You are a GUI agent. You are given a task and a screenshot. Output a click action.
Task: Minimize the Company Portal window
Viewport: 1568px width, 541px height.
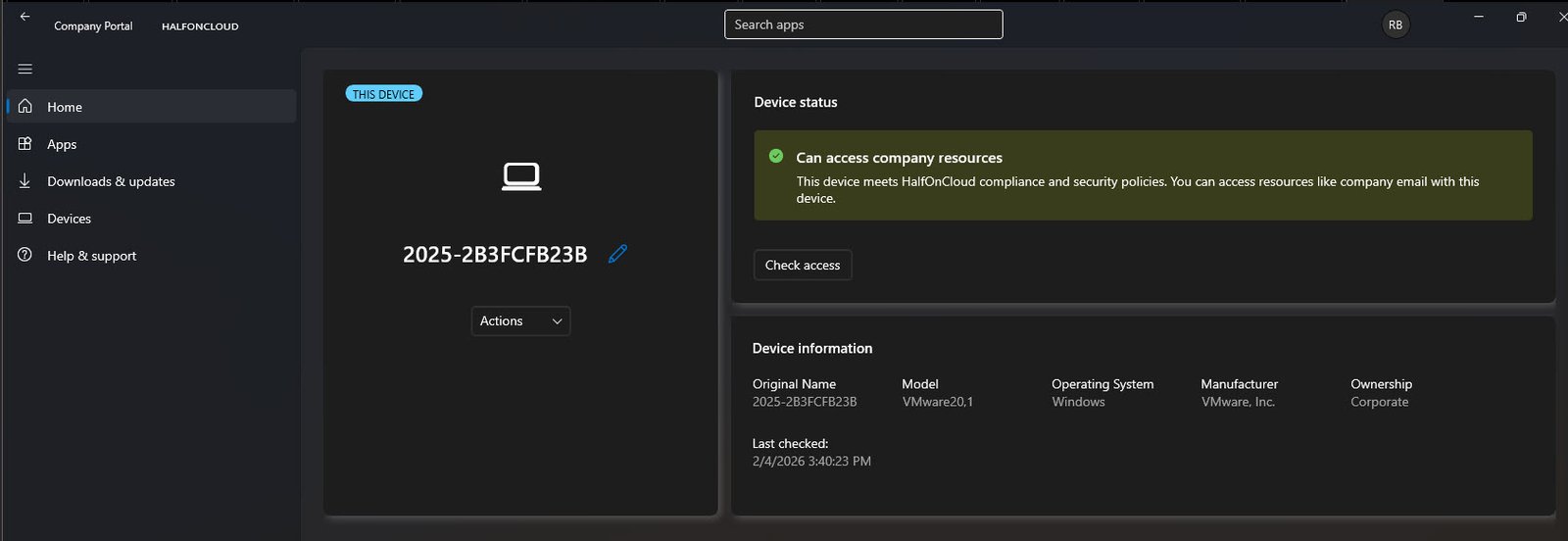click(x=1479, y=17)
